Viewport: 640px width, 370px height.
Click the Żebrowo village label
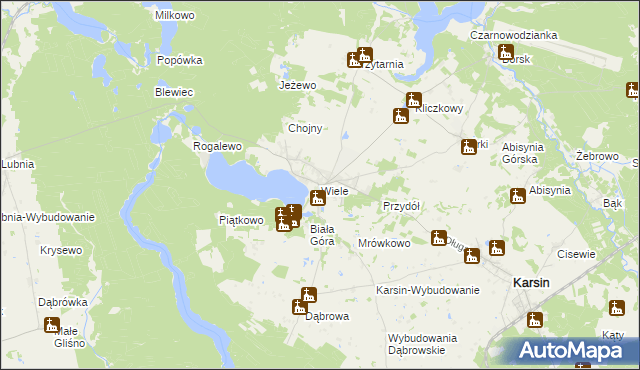(598, 156)
